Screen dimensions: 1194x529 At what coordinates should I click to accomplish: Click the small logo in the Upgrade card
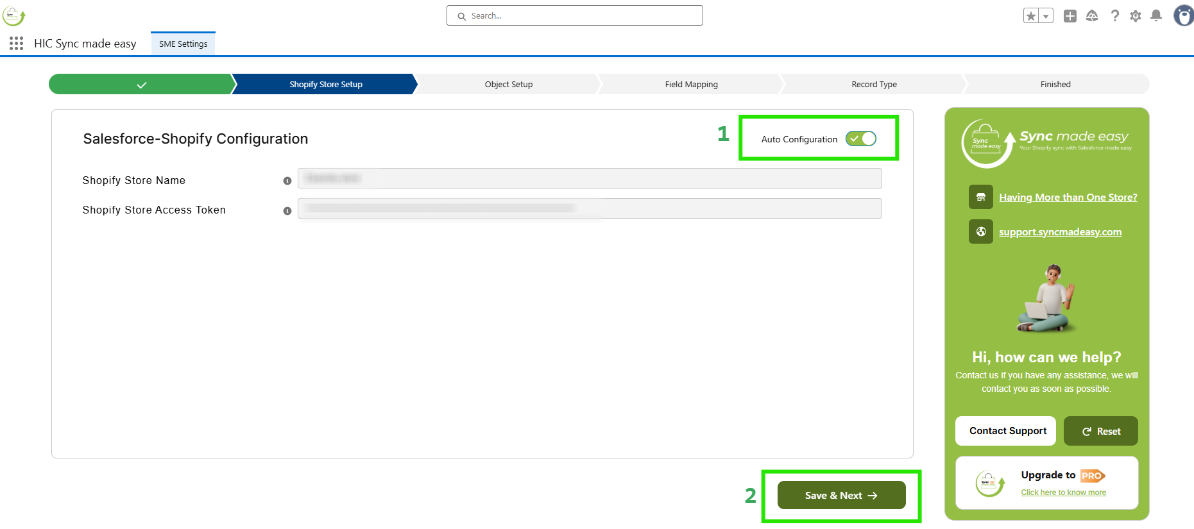(x=989, y=483)
